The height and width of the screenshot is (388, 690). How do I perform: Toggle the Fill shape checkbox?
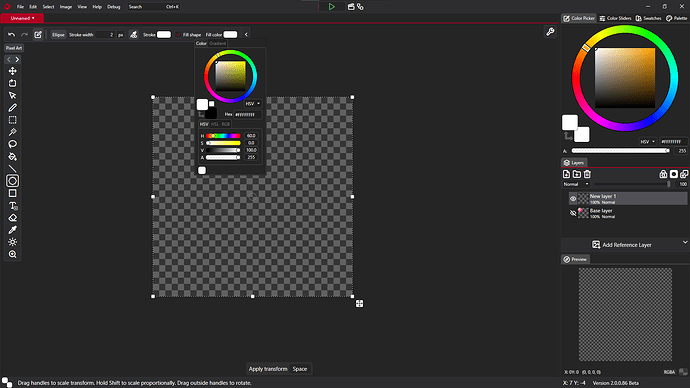[x=178, y=35]
